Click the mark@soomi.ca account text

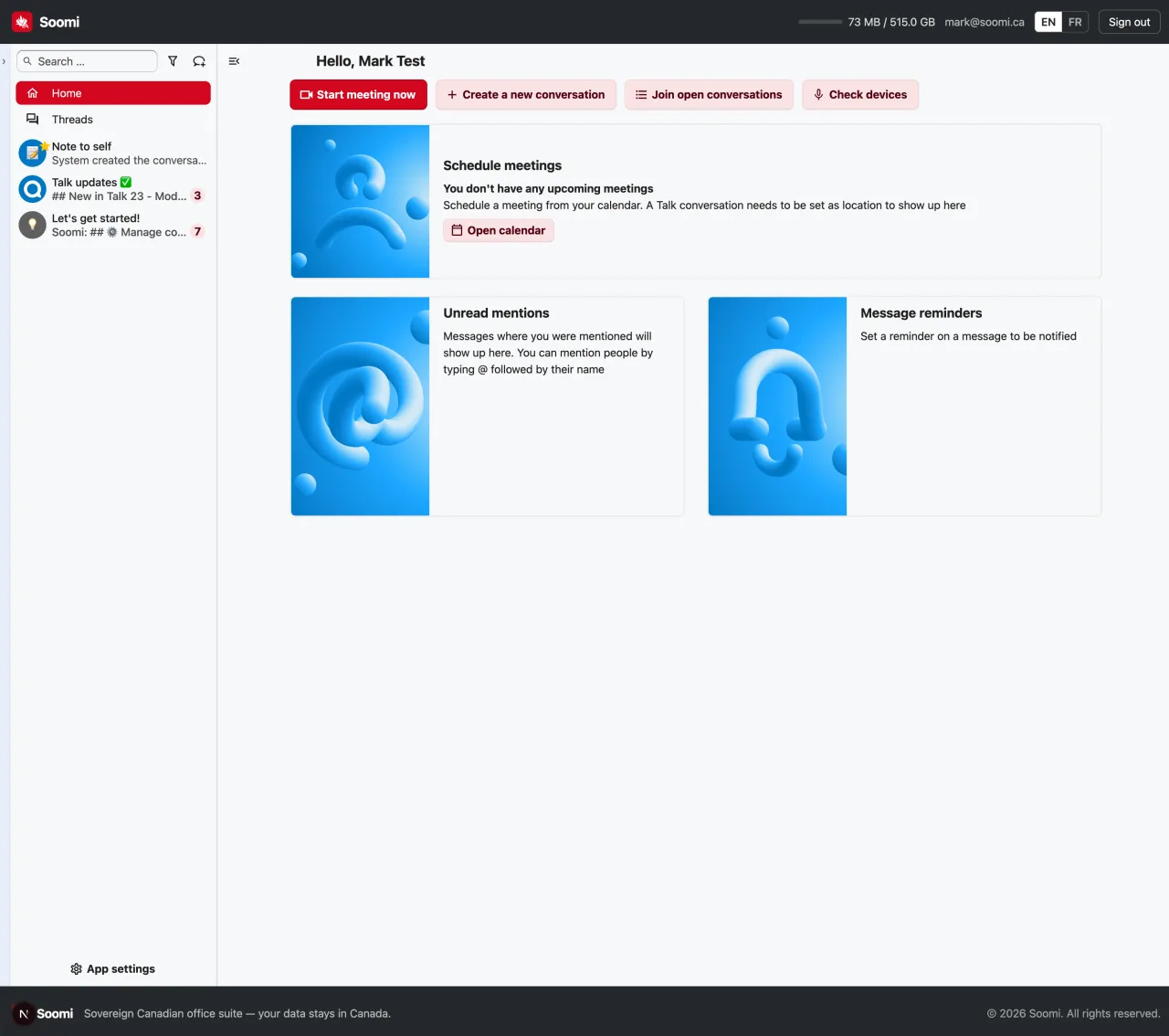[x=985, y=22]
